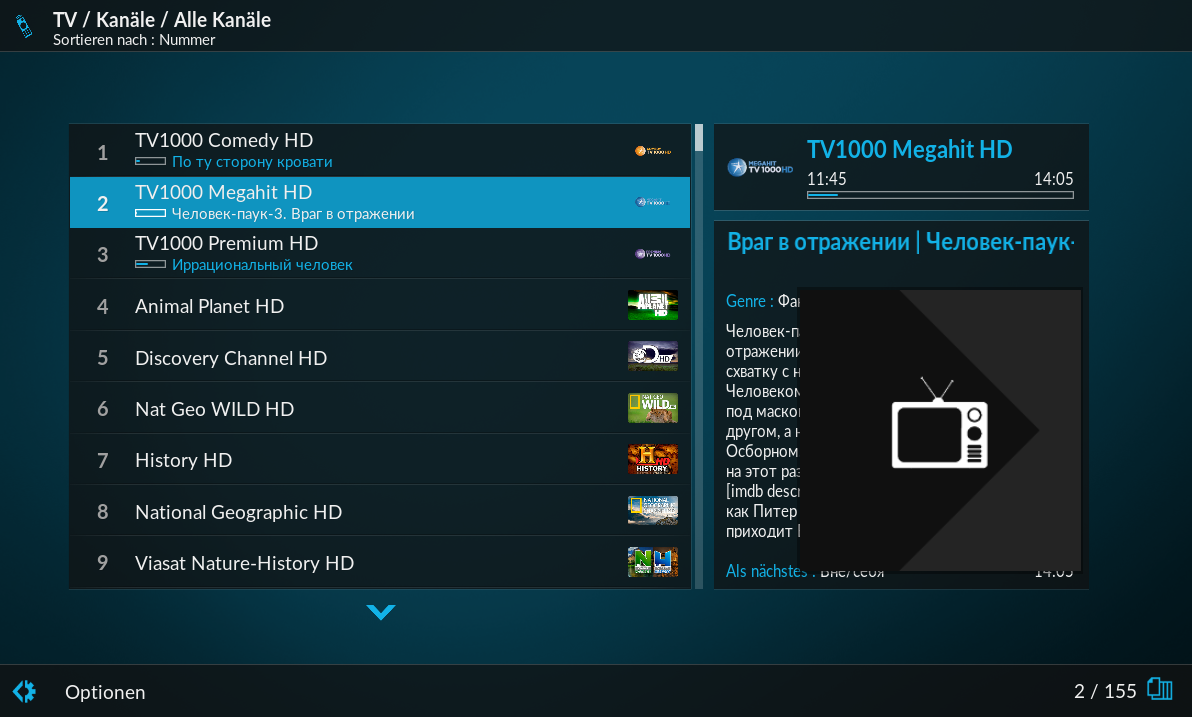The image size is (1192, 717).
Task: Click channel number 7 in the list
Action: pos(103,460)
